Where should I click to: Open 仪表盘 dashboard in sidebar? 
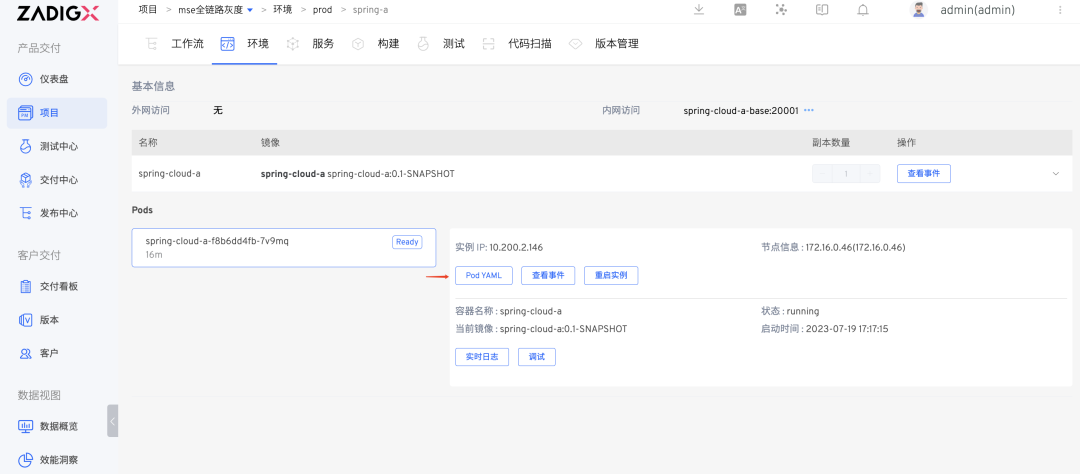(56, 79)
